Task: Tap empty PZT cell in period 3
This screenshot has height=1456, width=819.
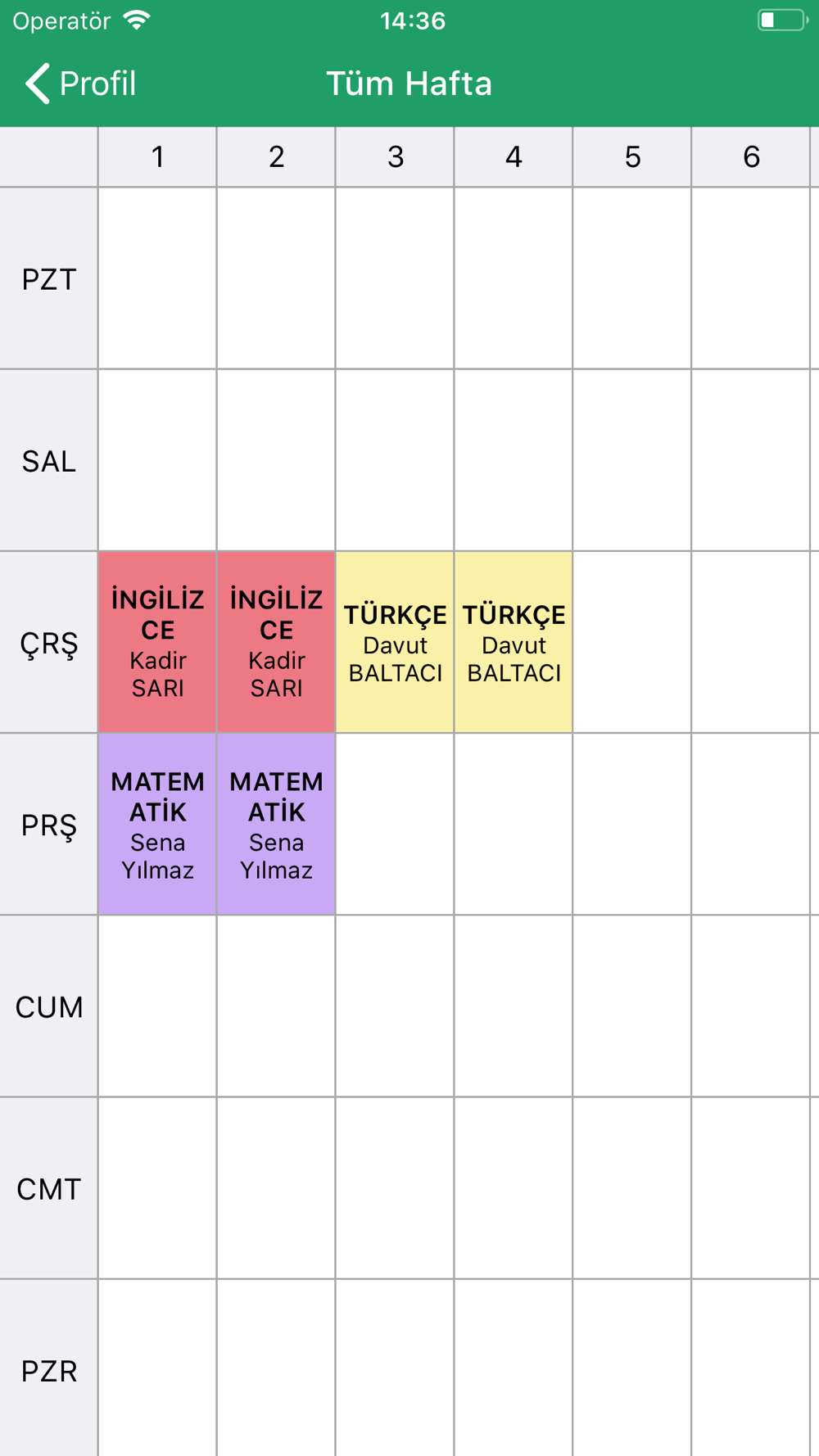Action: tap(395, 278)
